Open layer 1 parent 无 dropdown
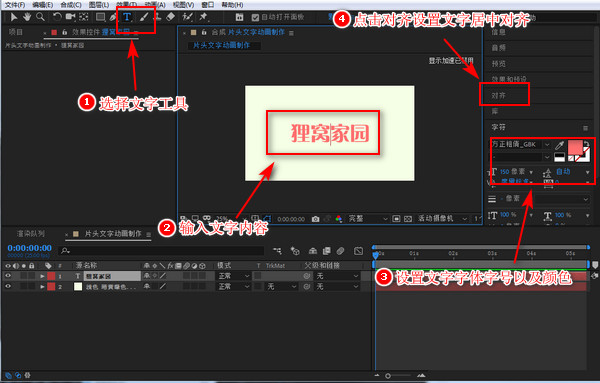 [337, 276]
